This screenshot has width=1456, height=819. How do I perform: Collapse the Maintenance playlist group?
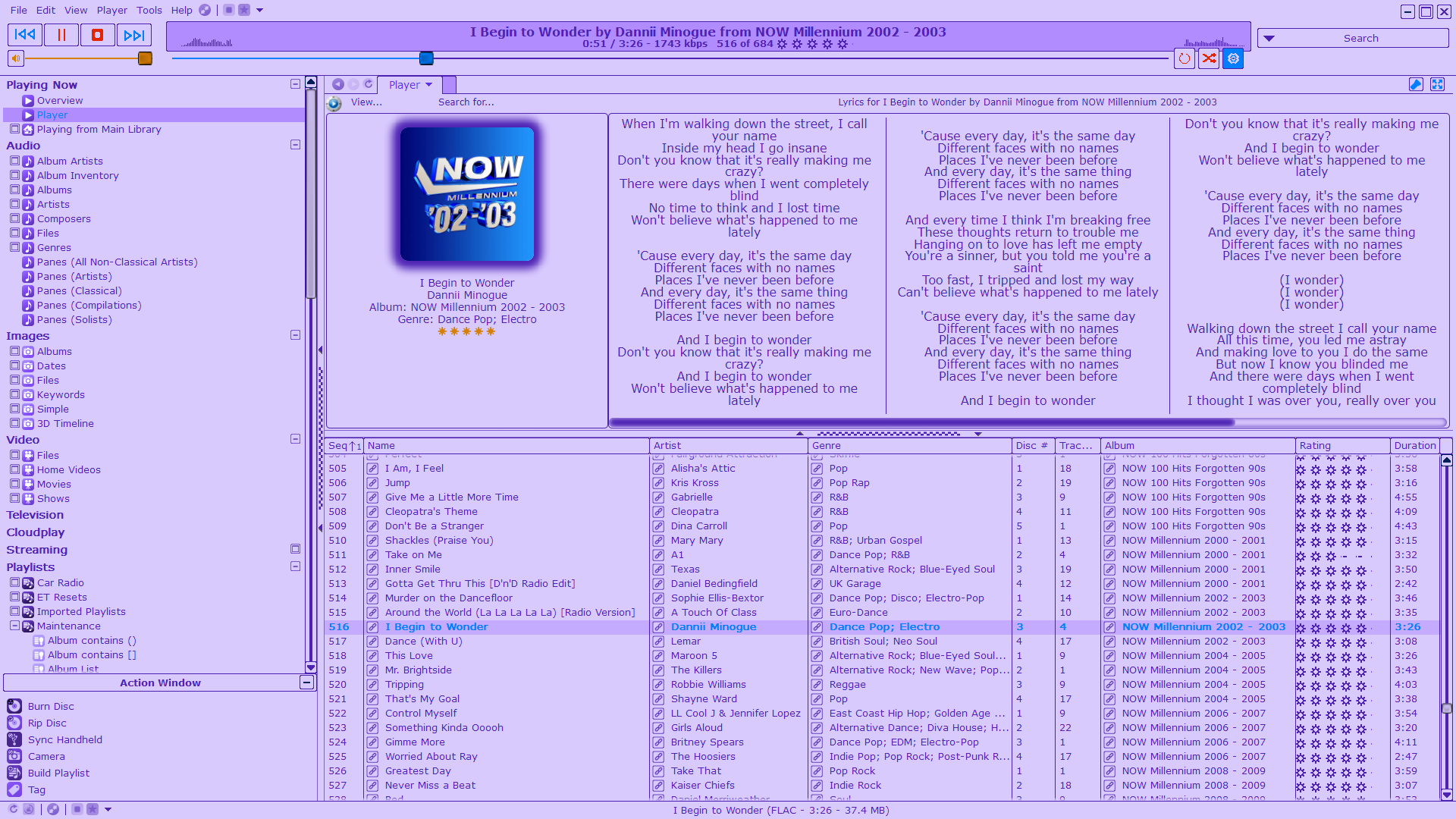[x=14, y=626]
